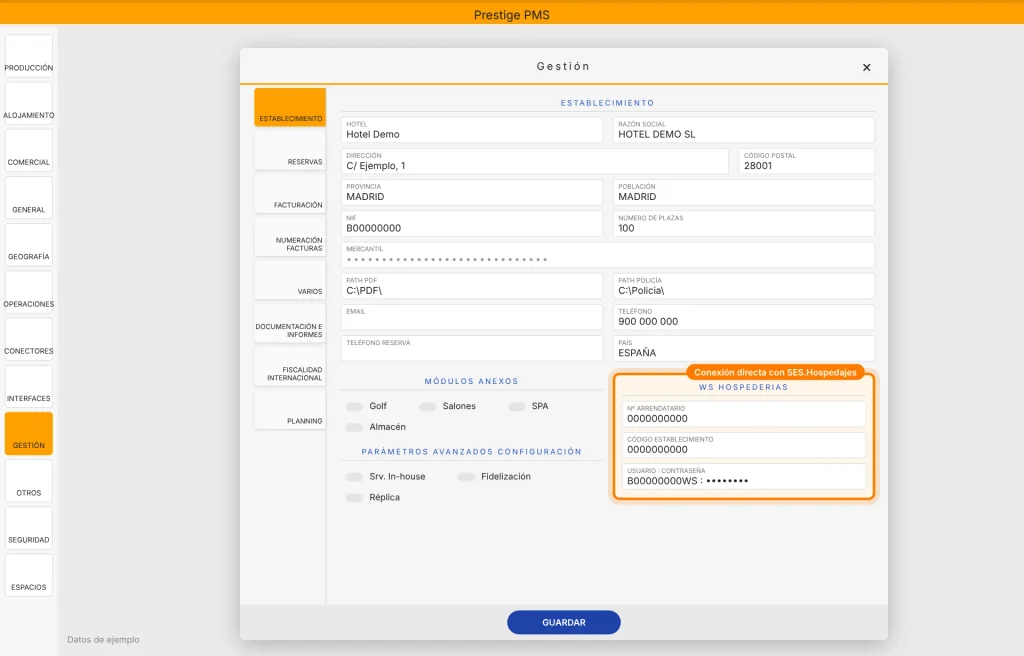
Task: Switch to the Facturación tab
Action: [290, 193]
